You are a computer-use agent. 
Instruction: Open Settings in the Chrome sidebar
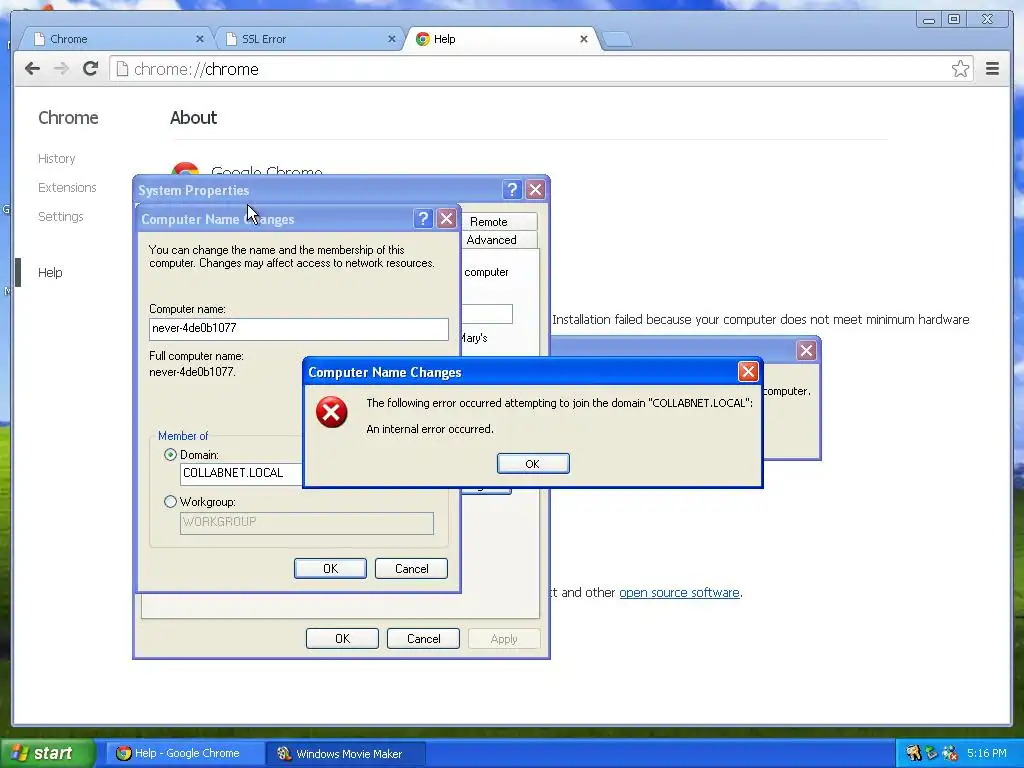click(x=60, y=216)
